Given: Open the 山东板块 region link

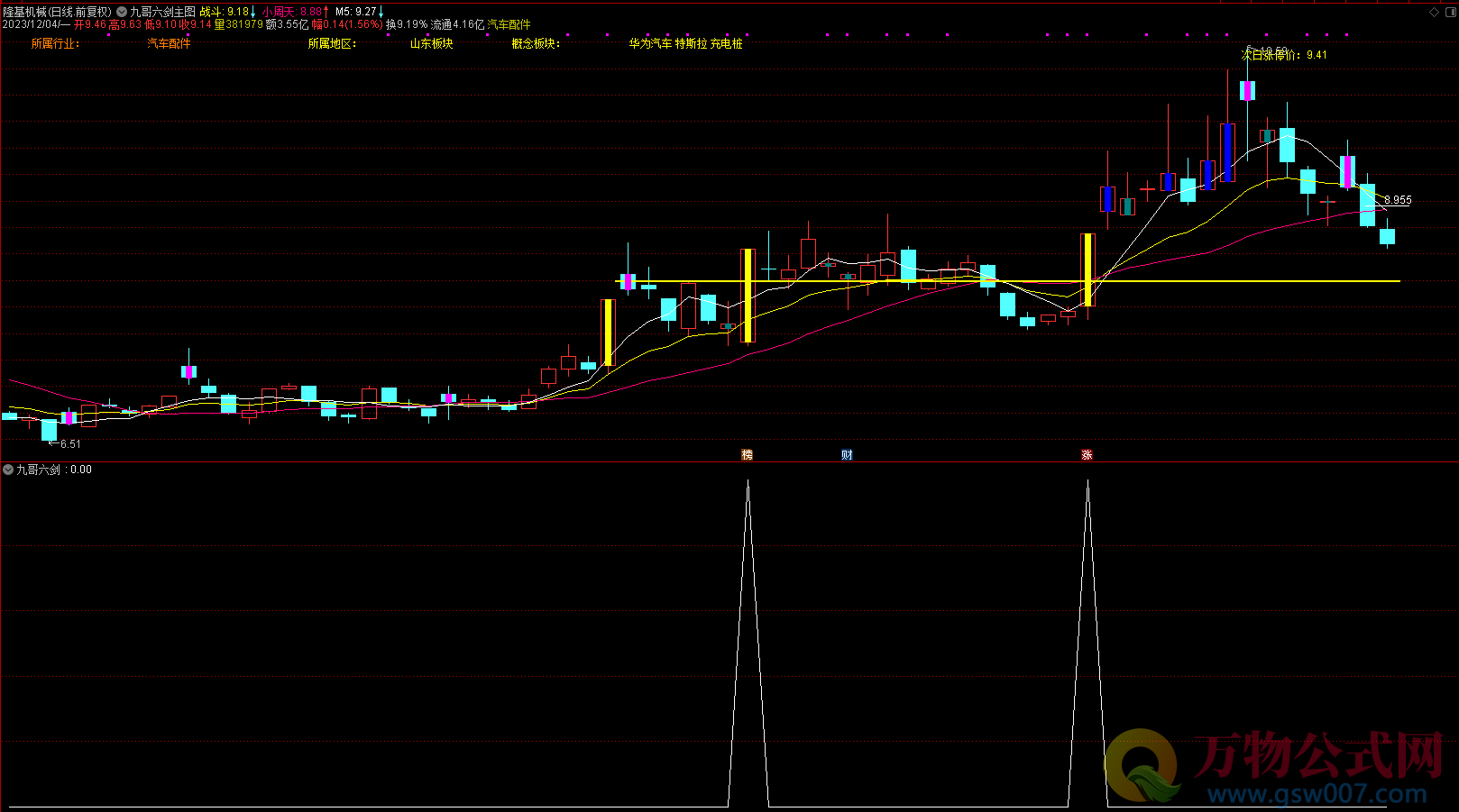Looking at the screenshot, I should (431, 43).
